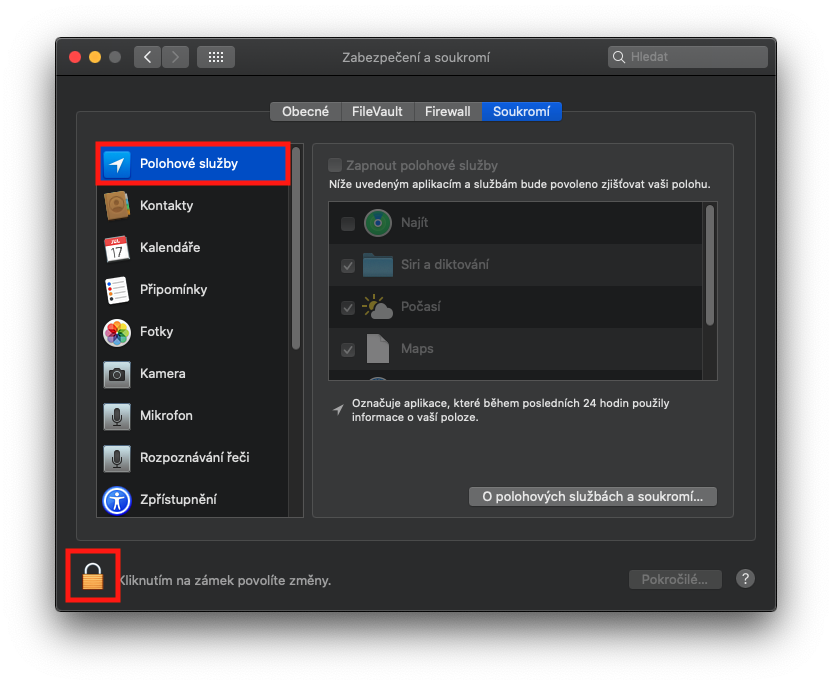Select Fotky in the sidebar

(193, 332)
